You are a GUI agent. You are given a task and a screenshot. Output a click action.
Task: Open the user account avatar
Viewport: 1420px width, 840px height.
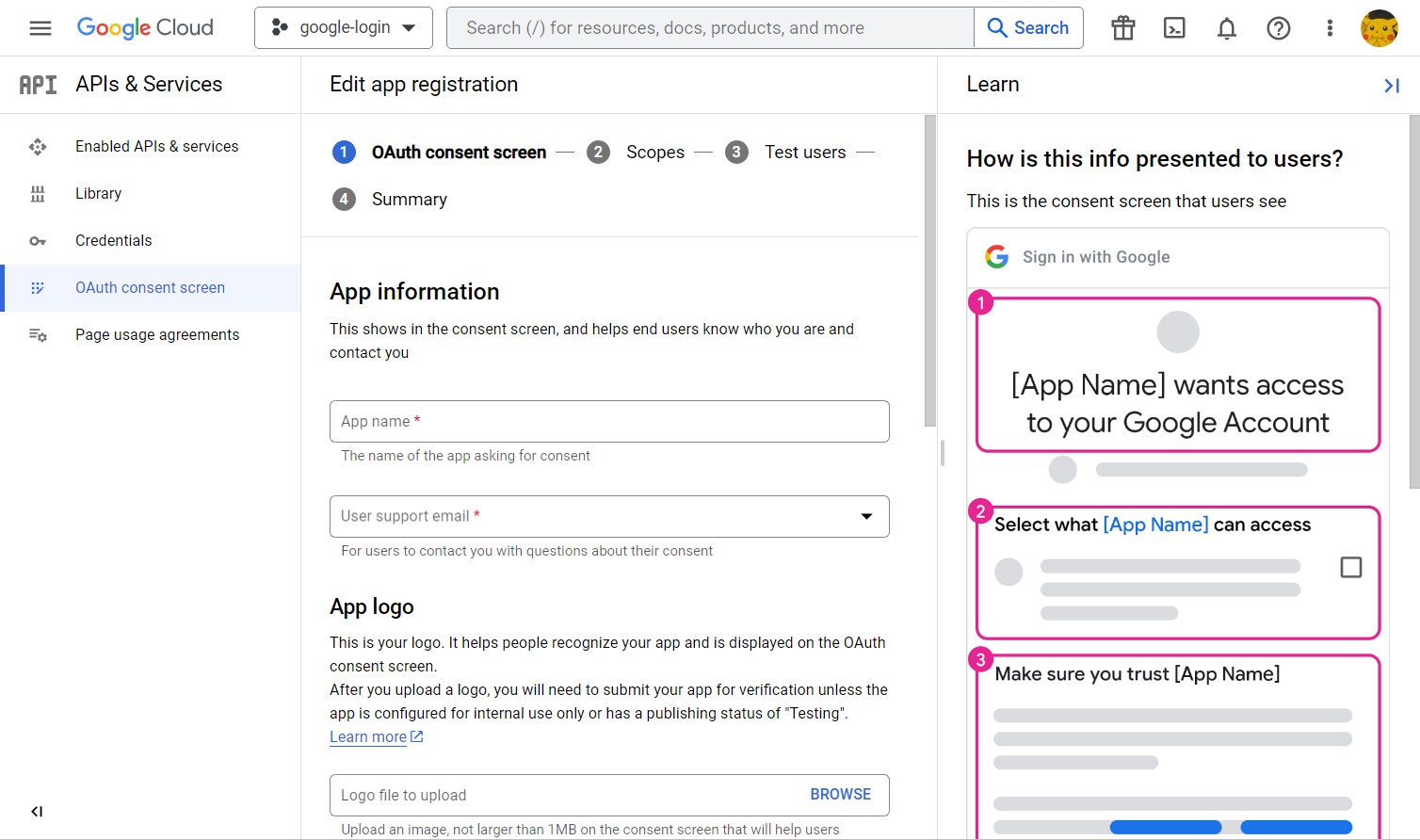(1380, 28)
